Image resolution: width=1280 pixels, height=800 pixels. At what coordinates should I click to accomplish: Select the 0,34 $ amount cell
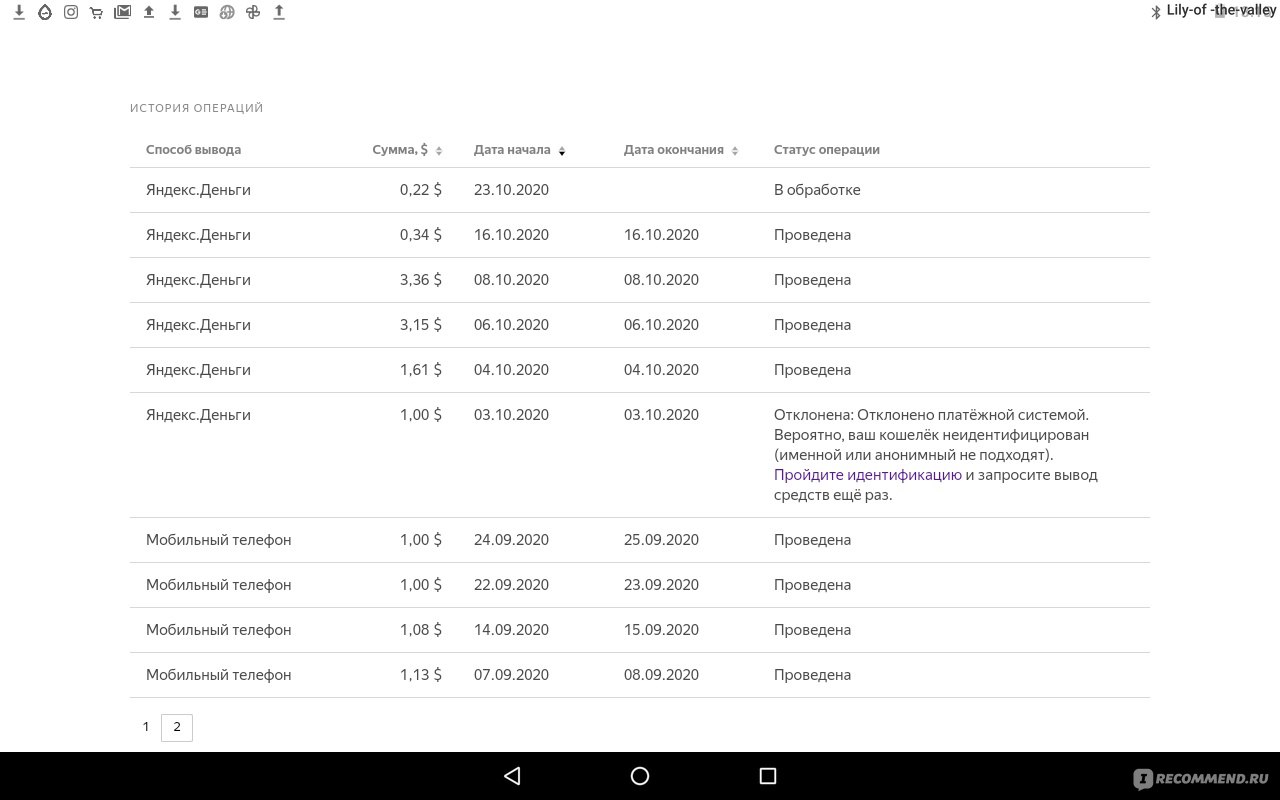tap(421, 235)
